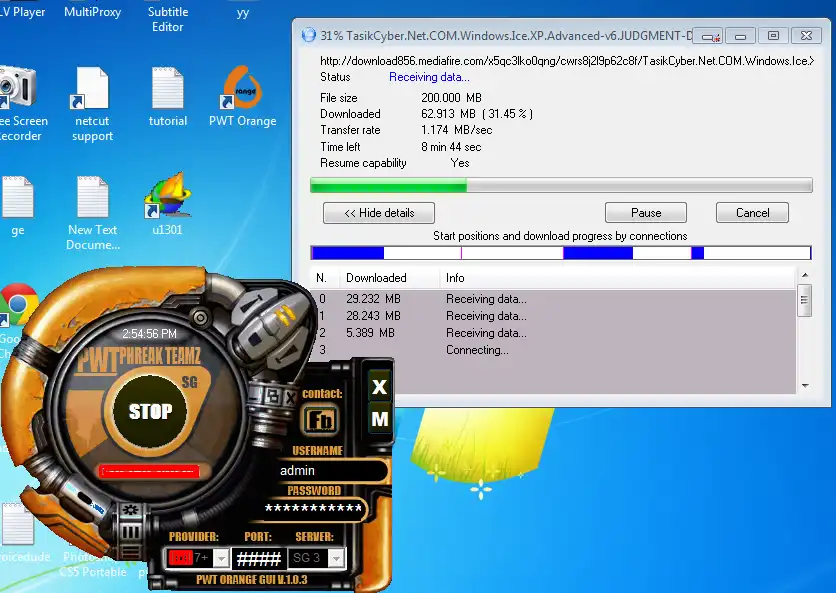Select connection row 1 with 28.243 MB
836x593 pixels.
pos(553,316)
